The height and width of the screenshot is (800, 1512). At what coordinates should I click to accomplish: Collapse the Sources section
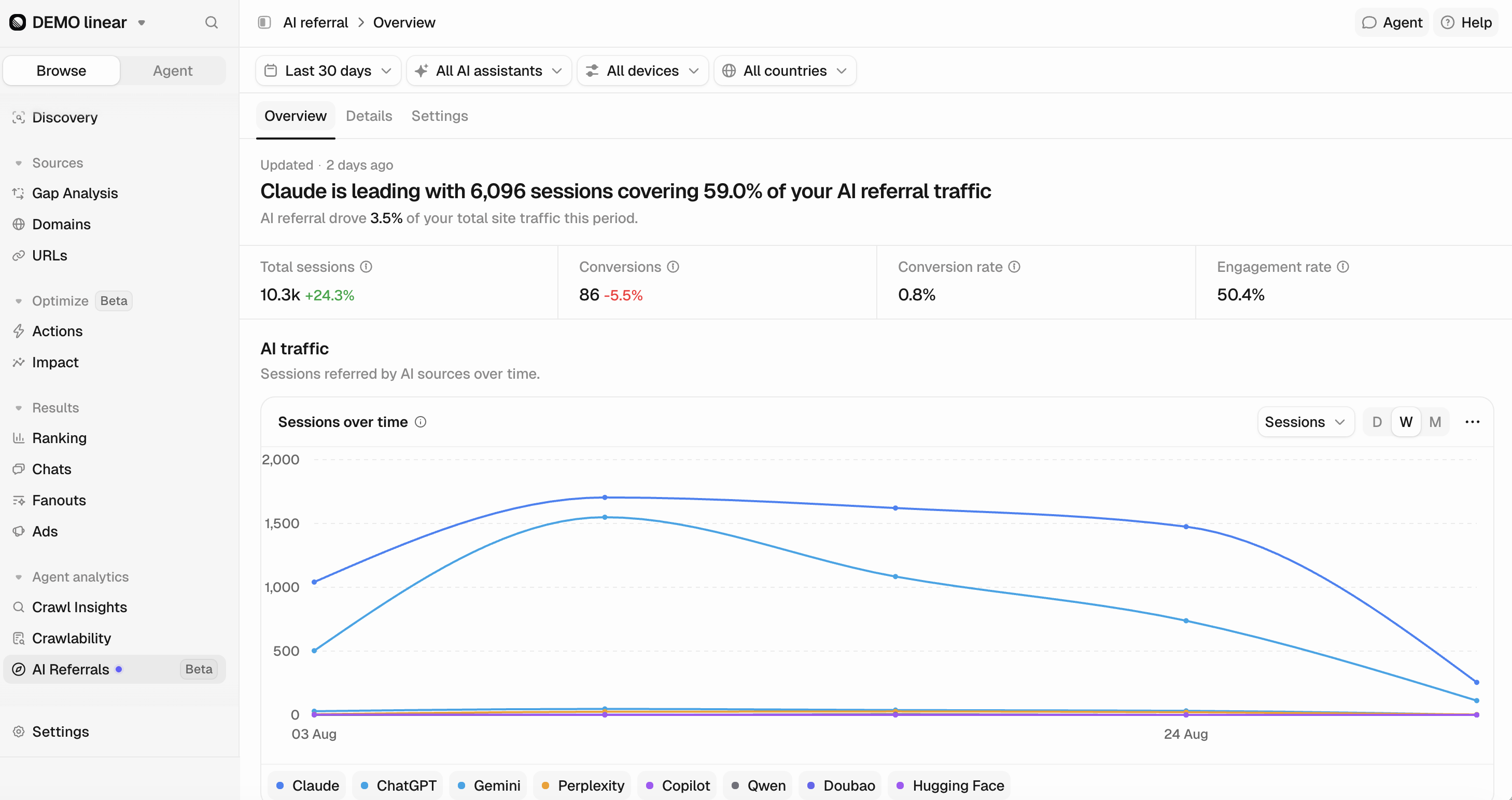click(18, 163)
